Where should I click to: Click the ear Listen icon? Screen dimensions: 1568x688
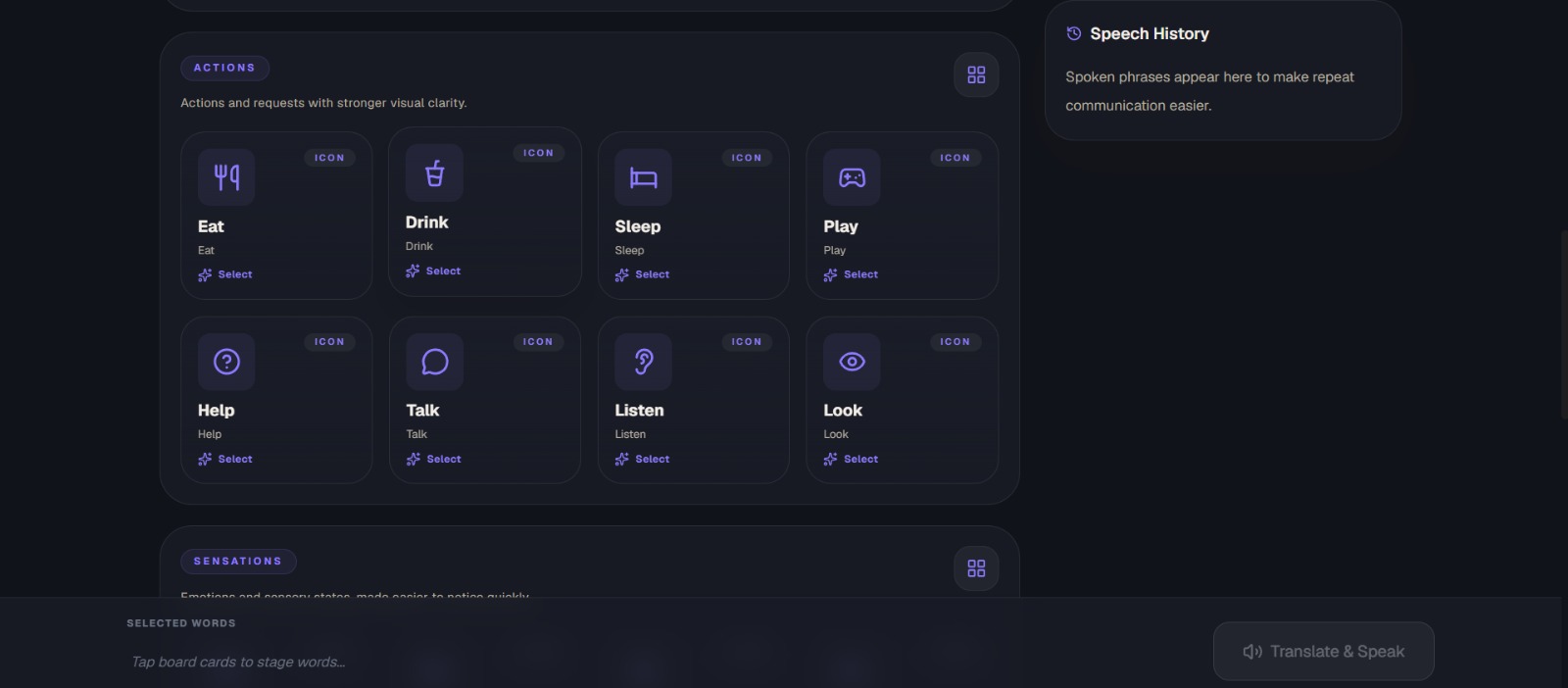(643, 362)
